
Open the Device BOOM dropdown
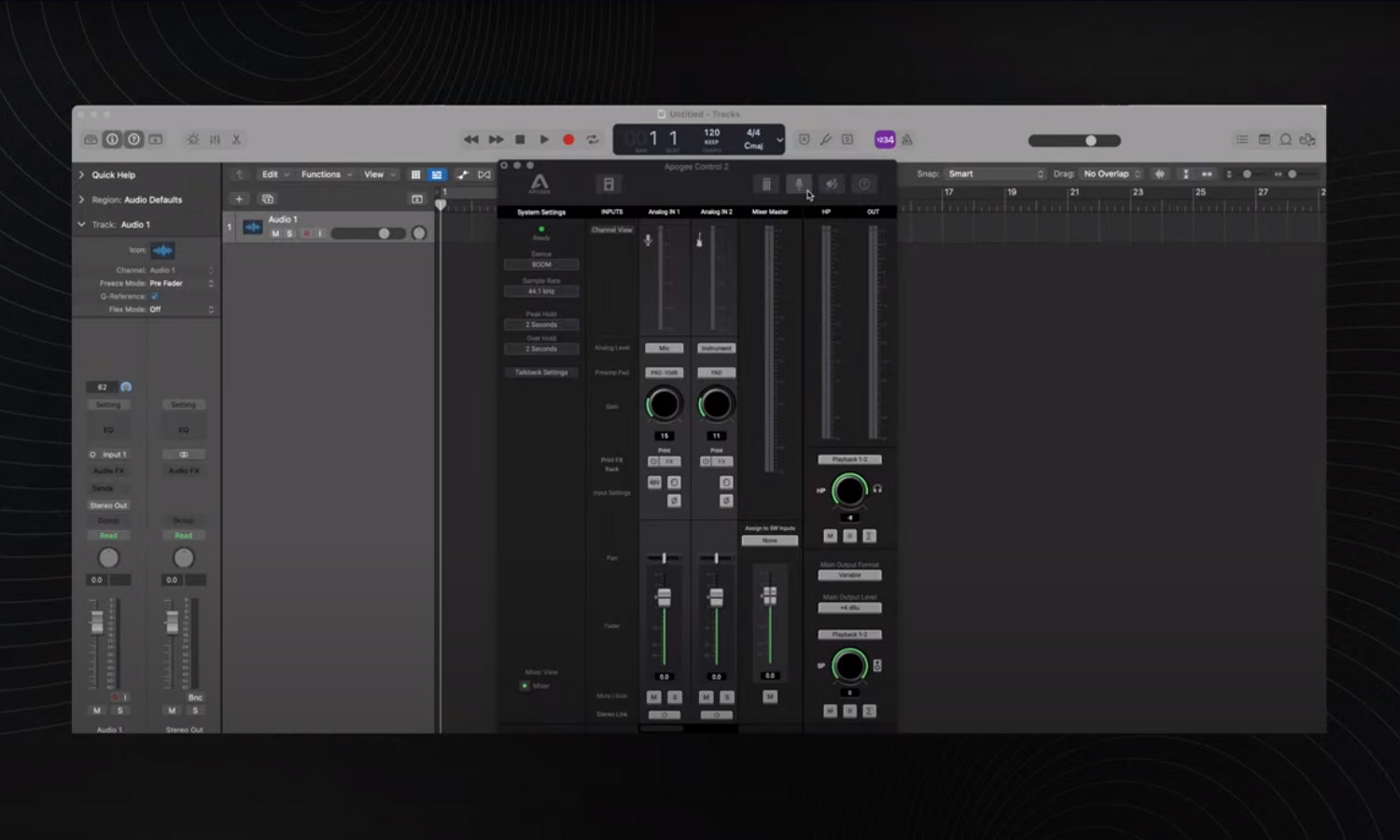pos(541,264)
